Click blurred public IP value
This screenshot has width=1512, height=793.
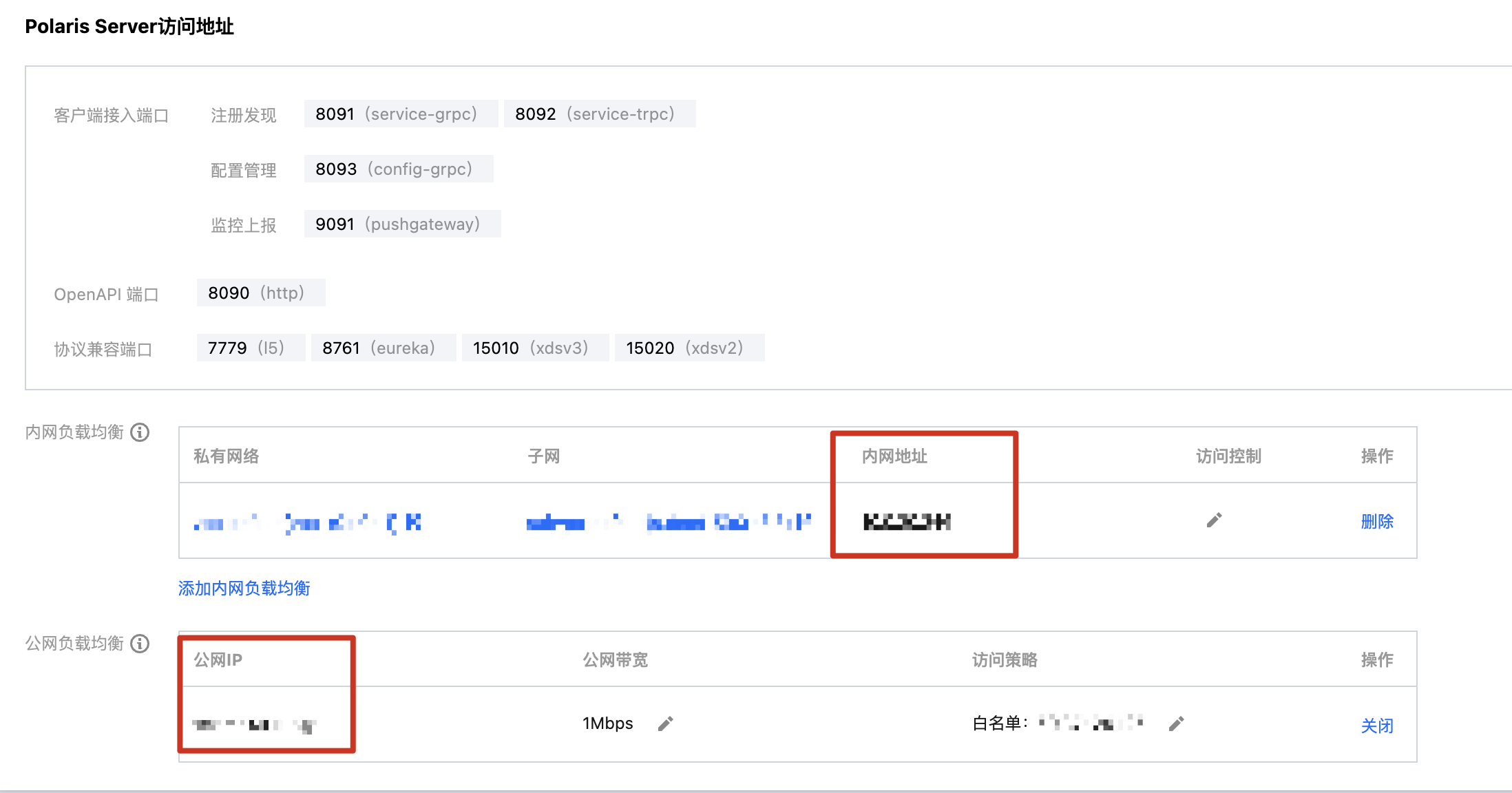click(x=254, y=725)
